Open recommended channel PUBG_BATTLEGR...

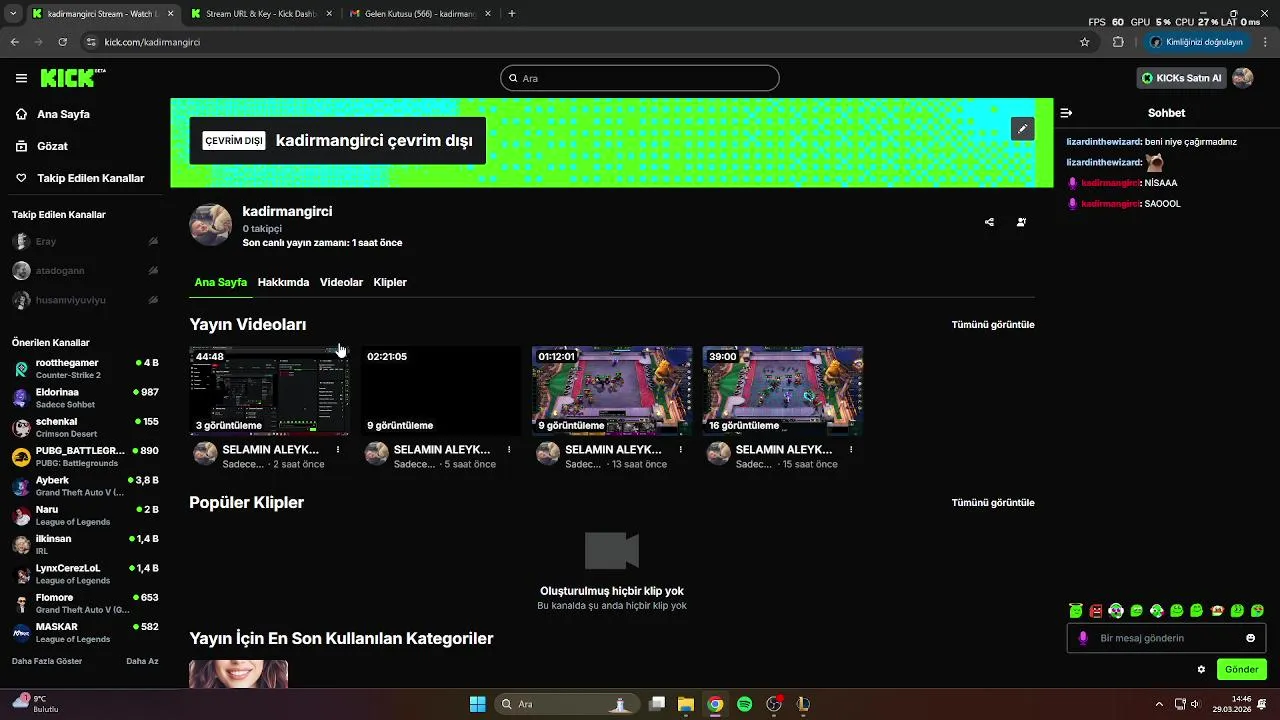tap(85, 457)
